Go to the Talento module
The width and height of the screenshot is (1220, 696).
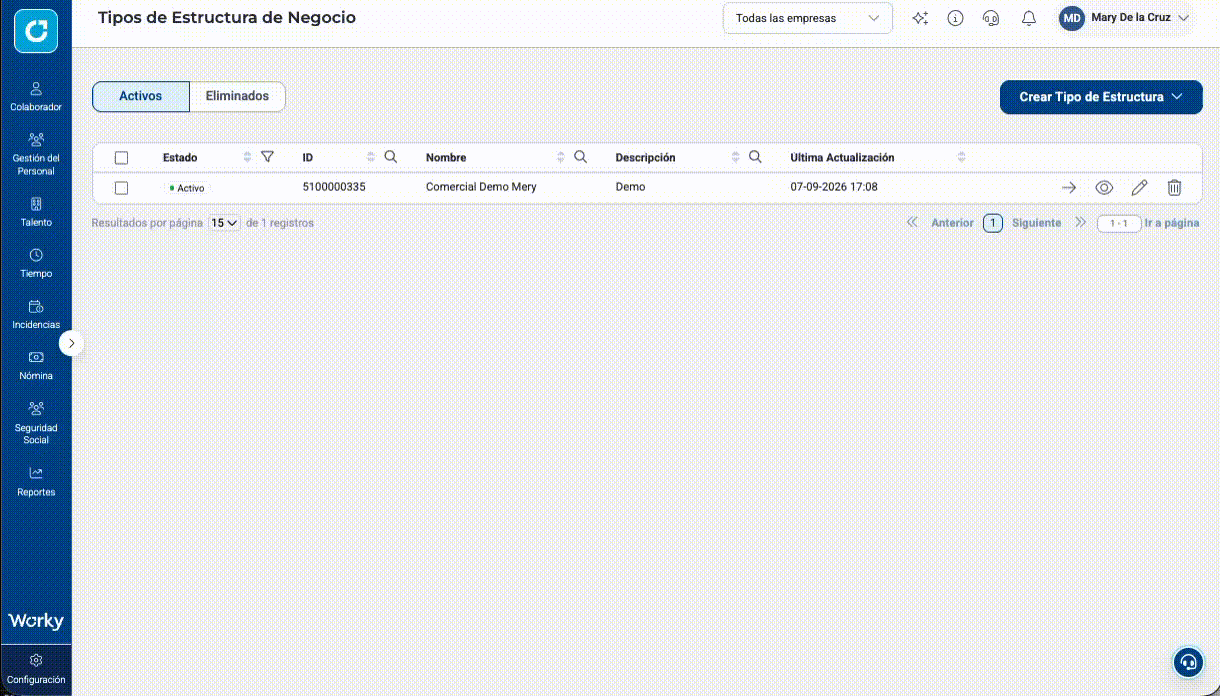36,212
